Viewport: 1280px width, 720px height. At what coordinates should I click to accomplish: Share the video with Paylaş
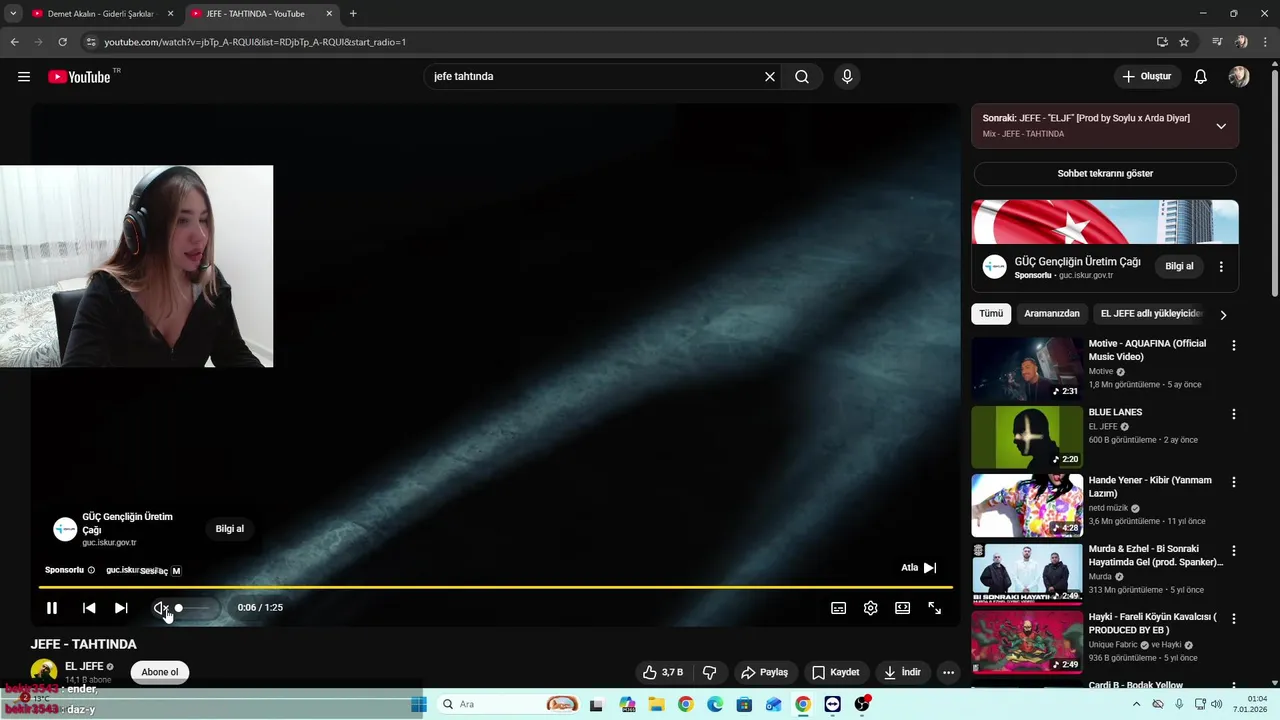(764, 672)
